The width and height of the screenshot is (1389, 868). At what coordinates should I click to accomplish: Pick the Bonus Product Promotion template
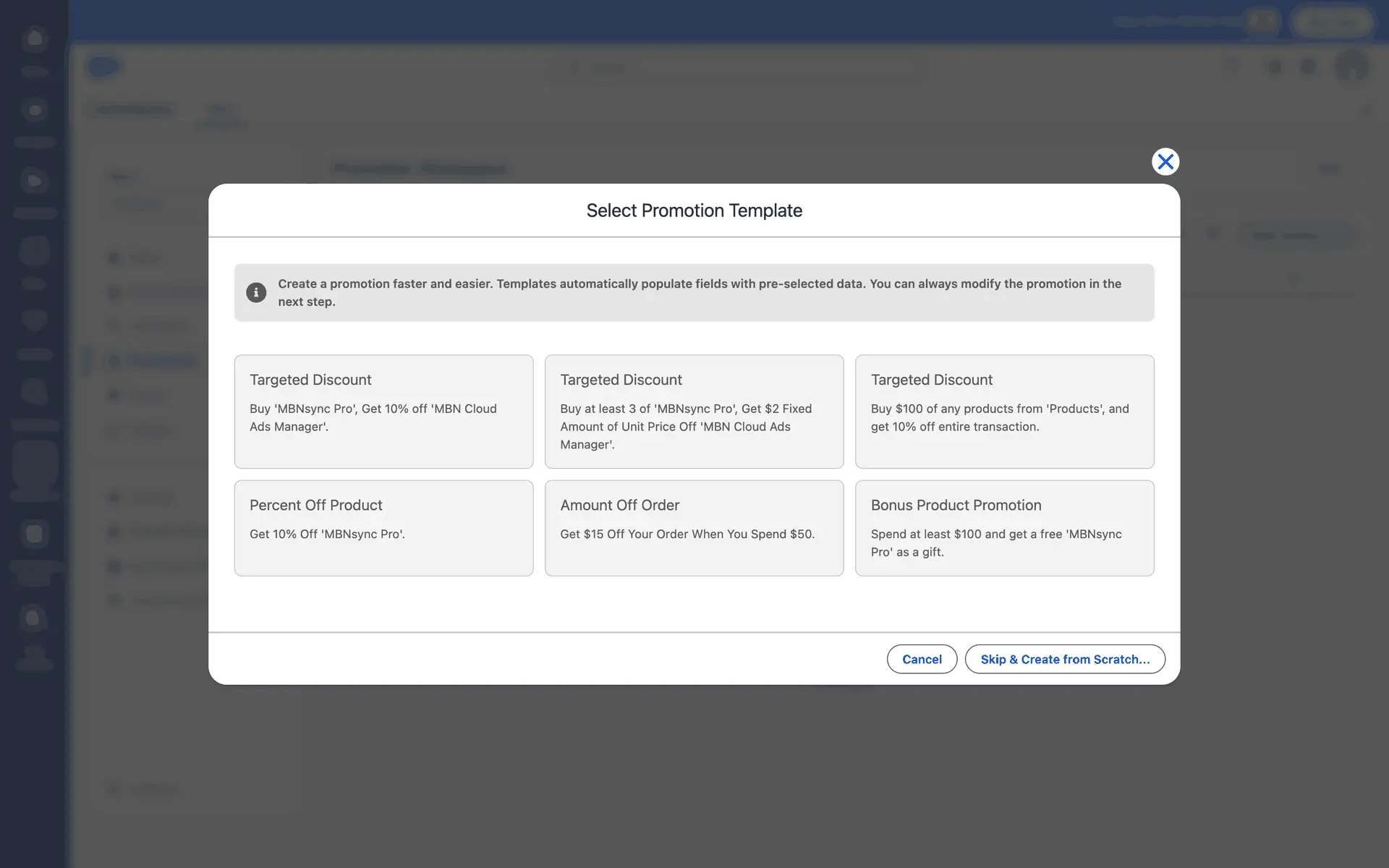(x=1004, y=527)
